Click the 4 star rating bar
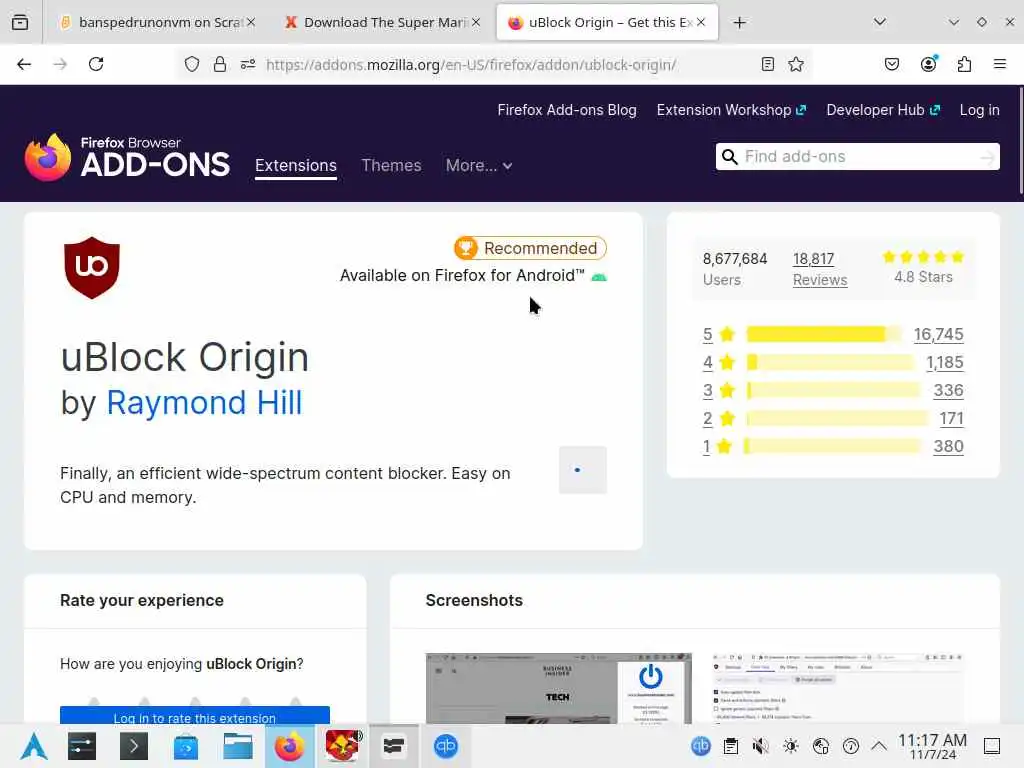 (831, 362)
